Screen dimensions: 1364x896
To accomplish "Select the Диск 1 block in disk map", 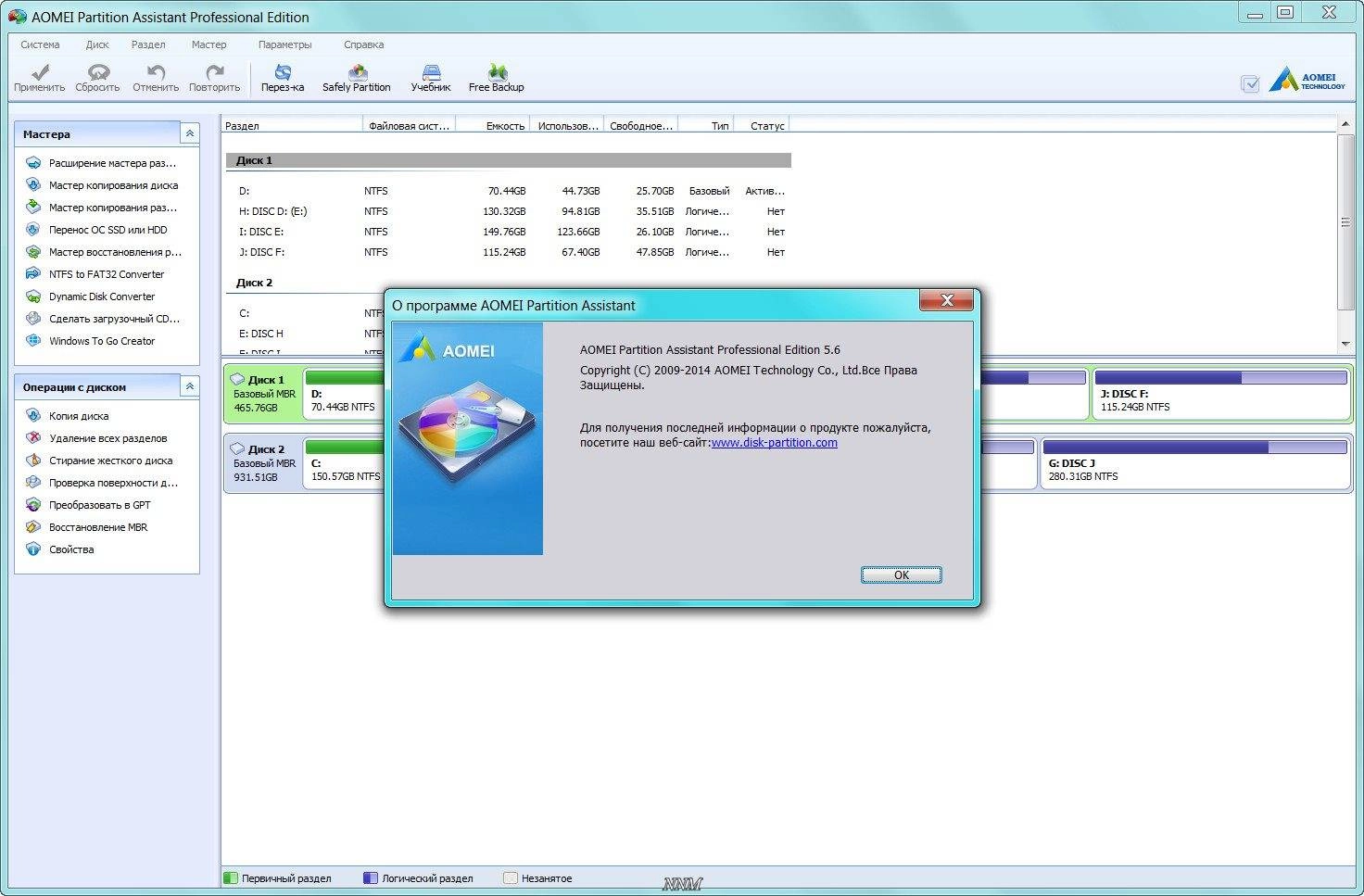I will tap(263, 393).
